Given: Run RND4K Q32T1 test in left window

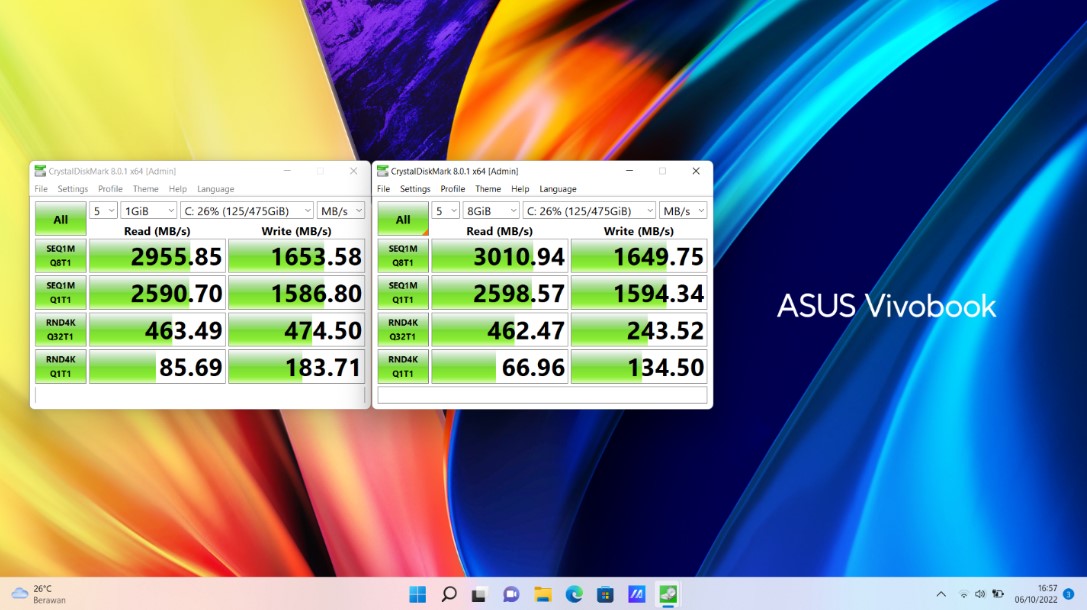Looking at the screenshot, I should (x=60, y=329).
